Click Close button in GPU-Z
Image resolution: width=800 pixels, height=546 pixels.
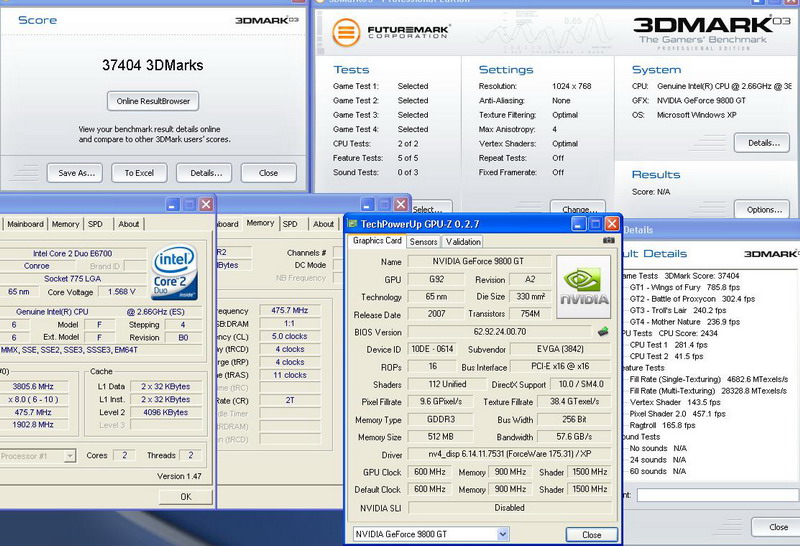(x=592, y=534)
